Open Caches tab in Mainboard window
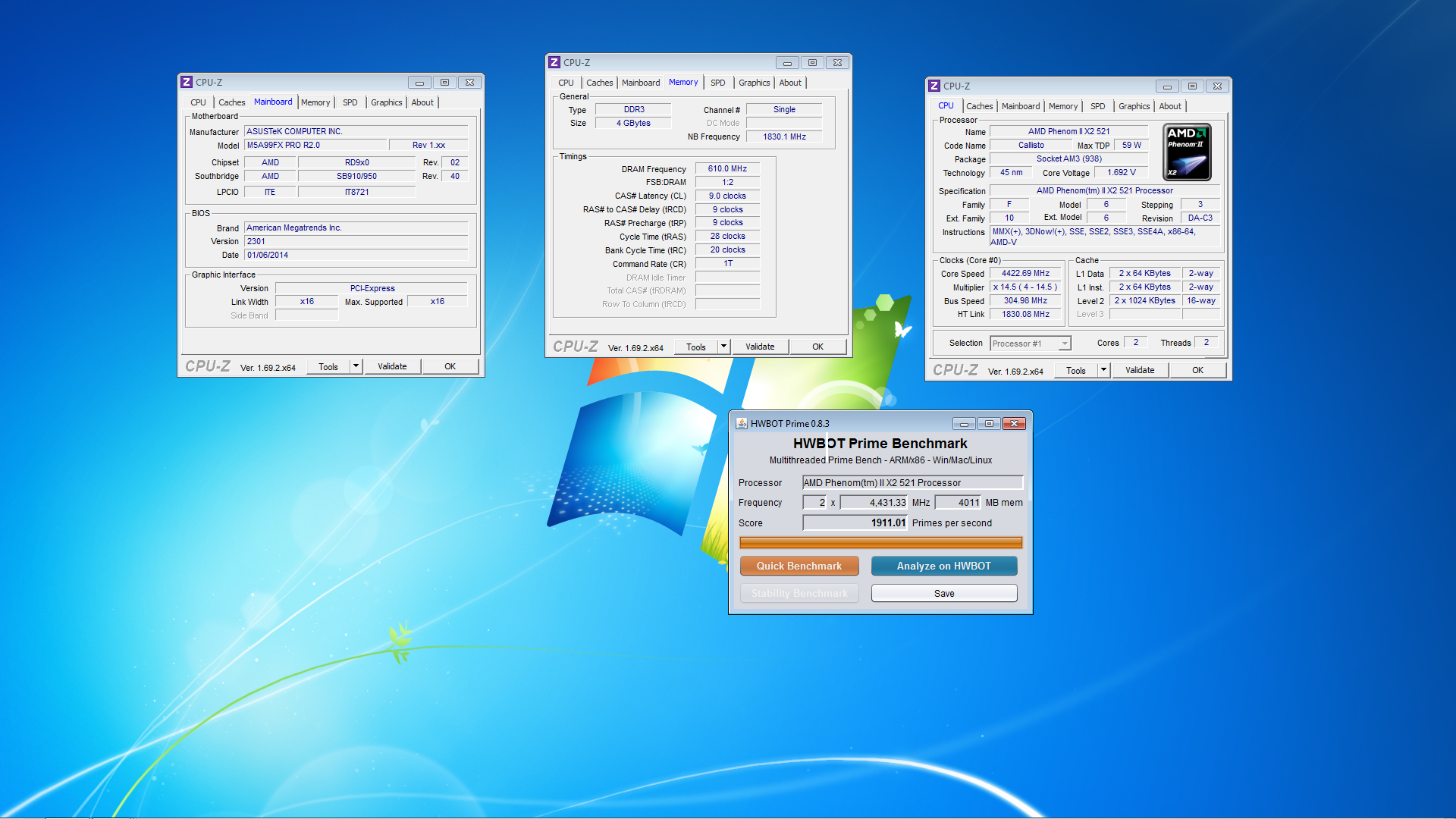The image size is (1456, 819). (231, 102)
